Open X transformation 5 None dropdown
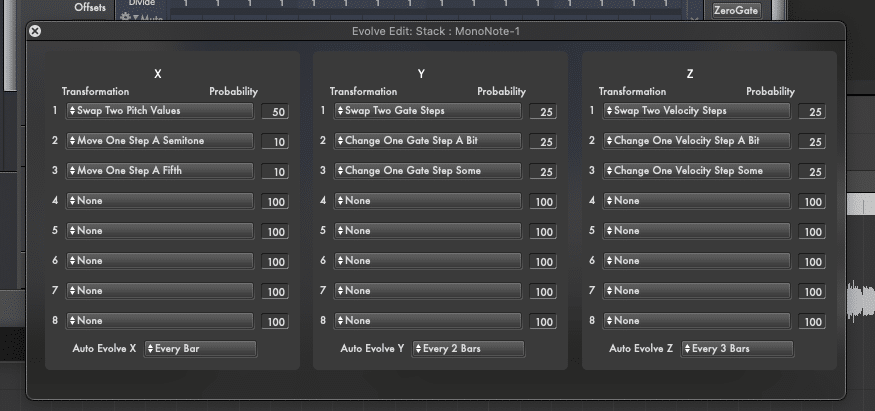The width and height of the screenshot is (875, 411). [x=160, y=231]
